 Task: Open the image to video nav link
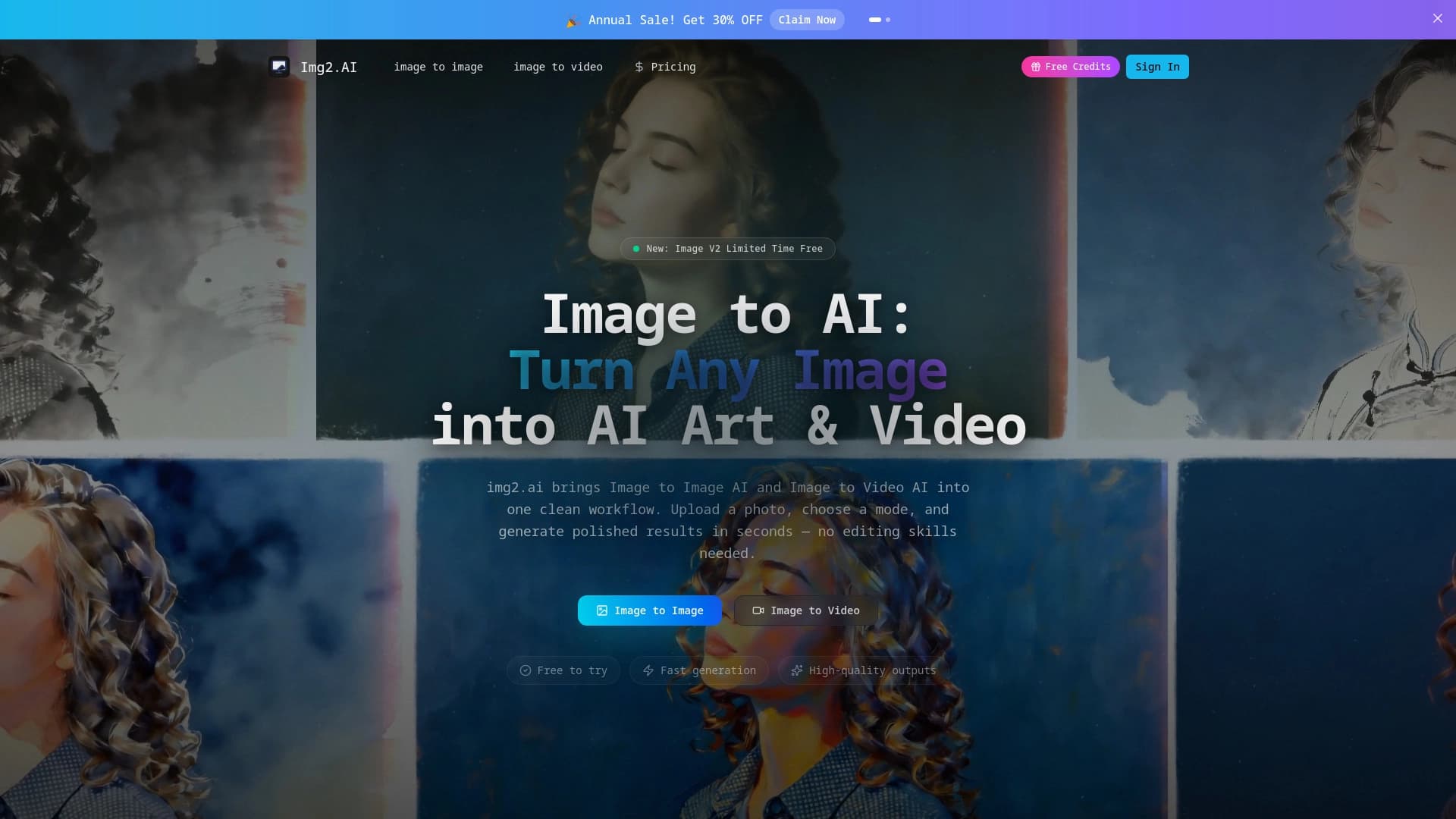coord(558,67)
